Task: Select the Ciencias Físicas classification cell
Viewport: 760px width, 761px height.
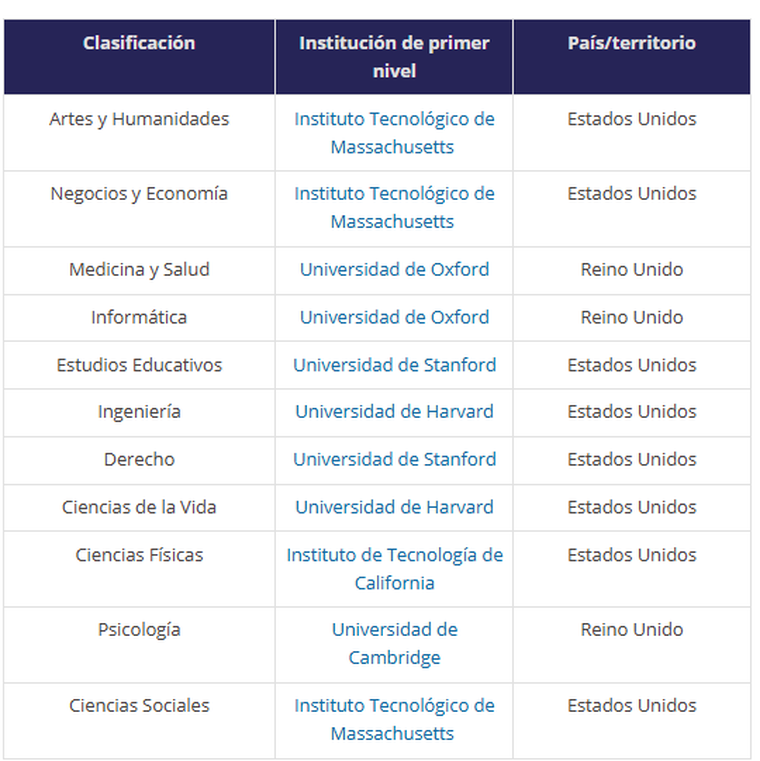Action: 139,555
